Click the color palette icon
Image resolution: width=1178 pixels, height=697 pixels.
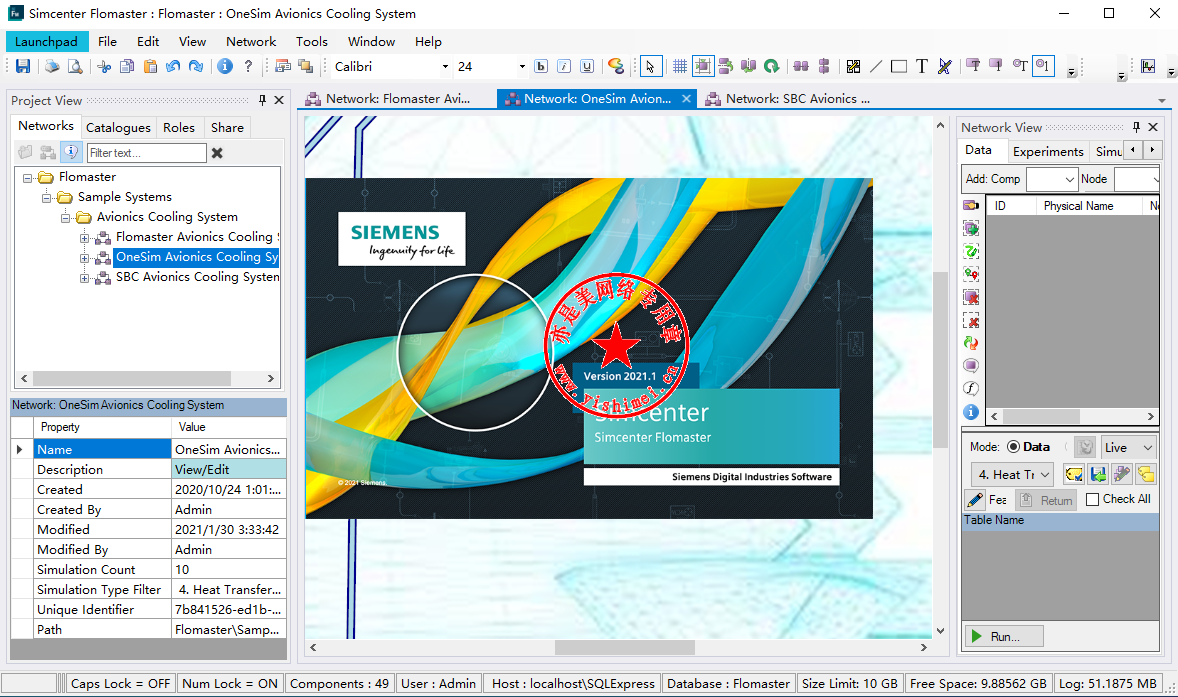coord(616,66)
